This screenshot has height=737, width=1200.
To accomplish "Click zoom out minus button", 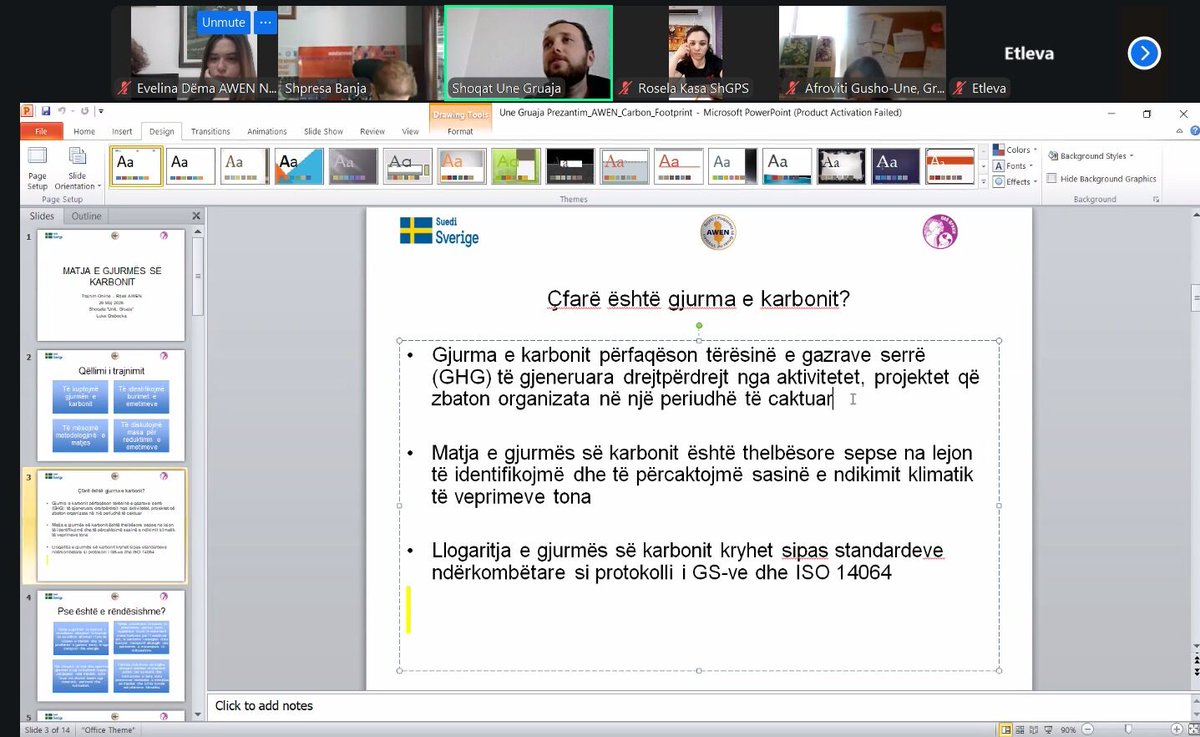I will pos(1089,730).
